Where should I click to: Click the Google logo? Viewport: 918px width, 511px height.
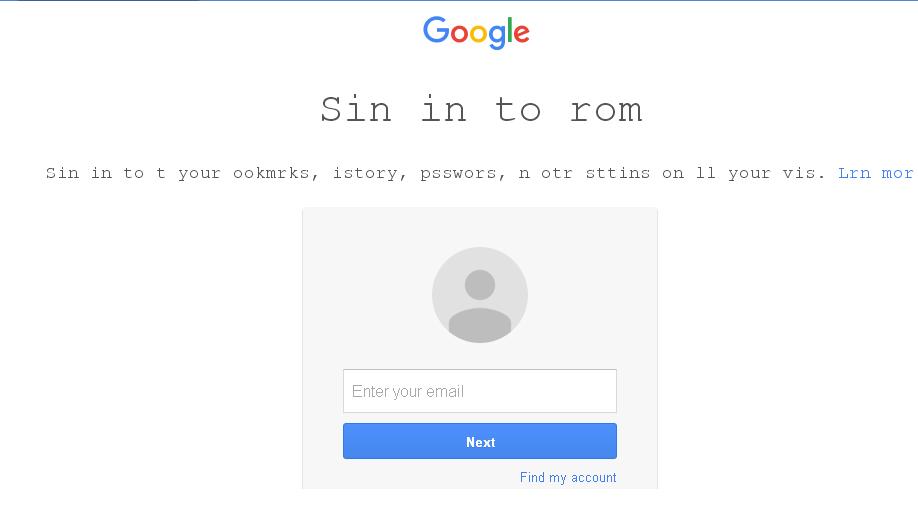pos(476,32)
